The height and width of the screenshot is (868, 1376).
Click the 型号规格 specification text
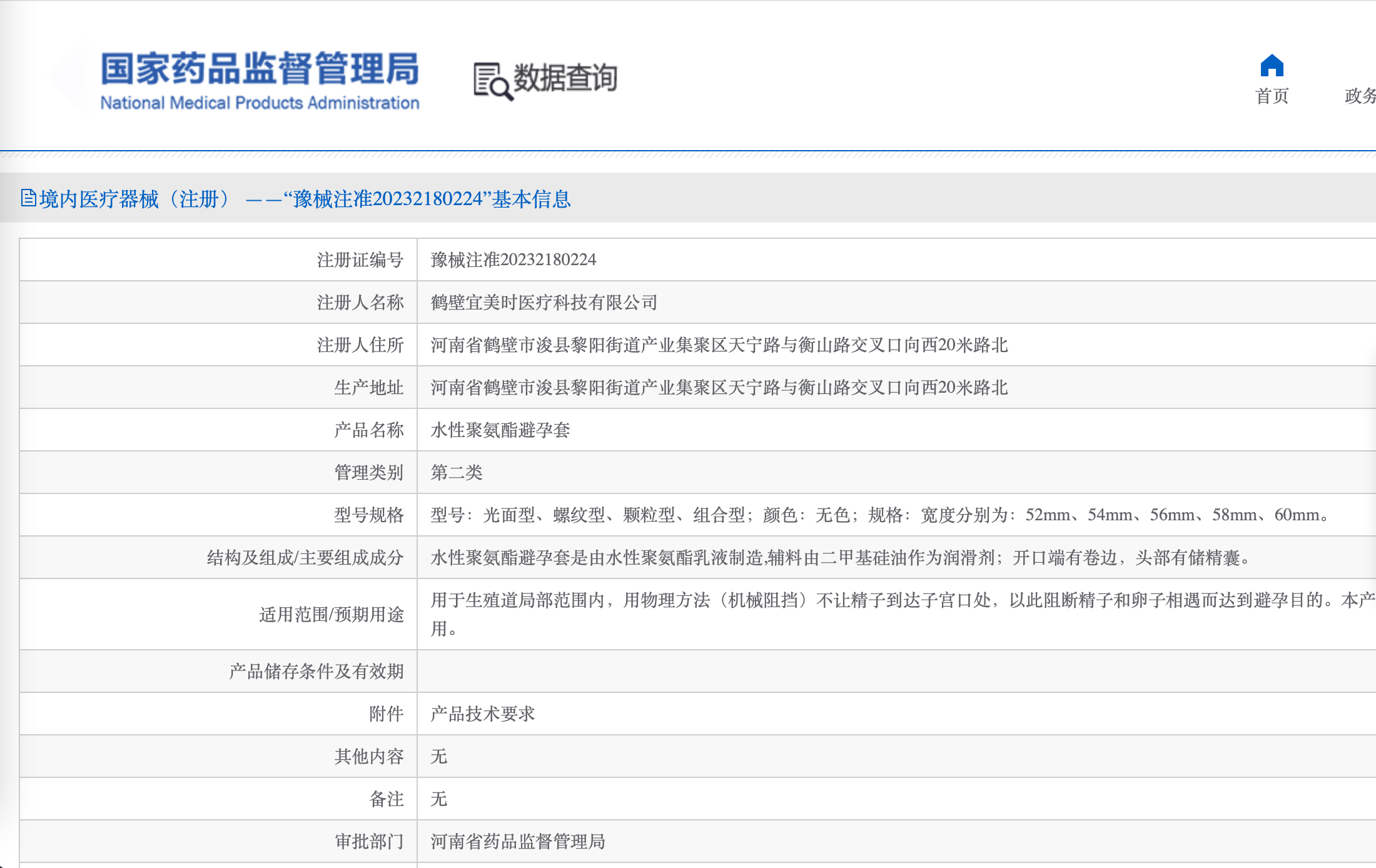[879, 515]
